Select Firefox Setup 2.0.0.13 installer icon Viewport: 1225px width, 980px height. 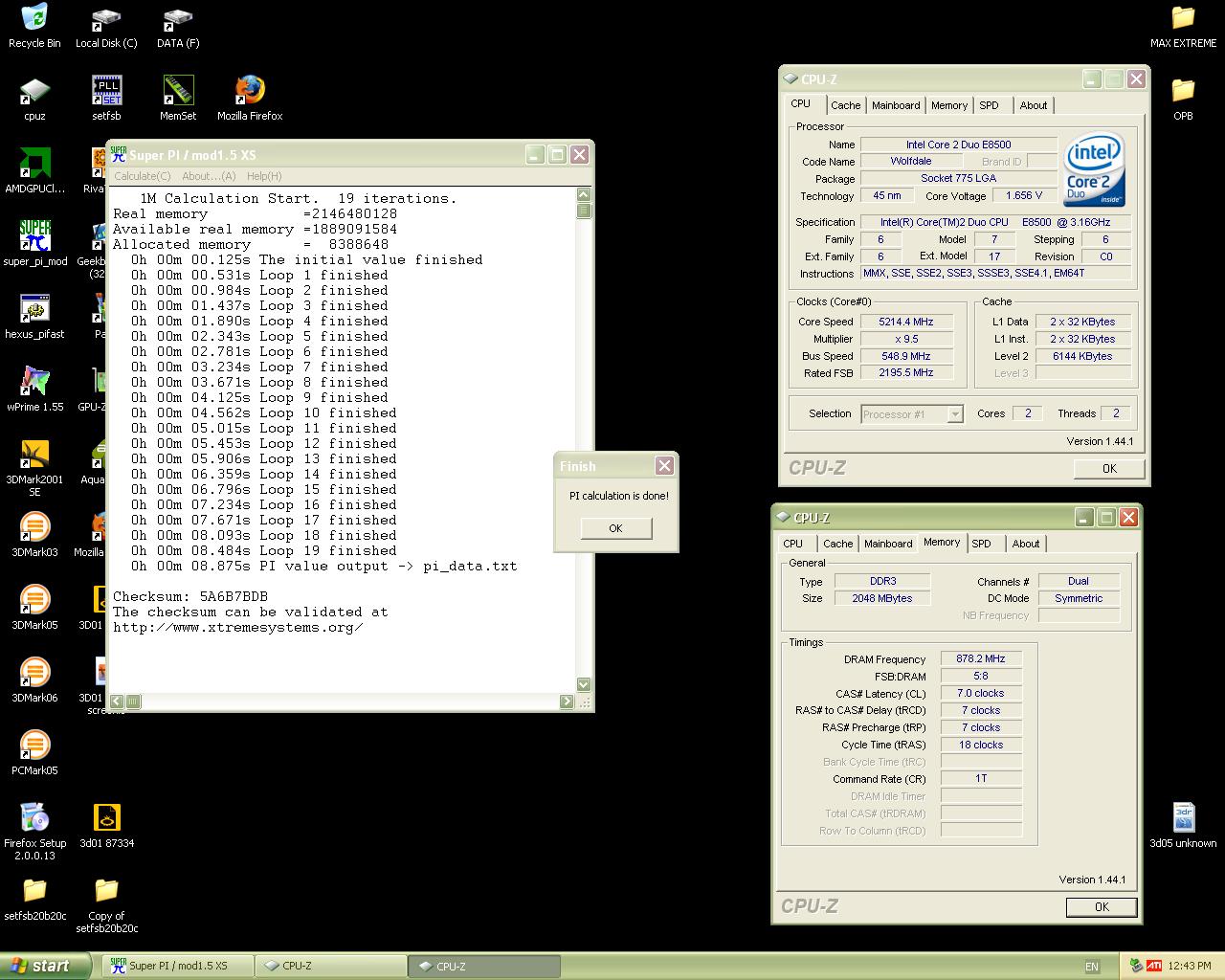[34, 832]
